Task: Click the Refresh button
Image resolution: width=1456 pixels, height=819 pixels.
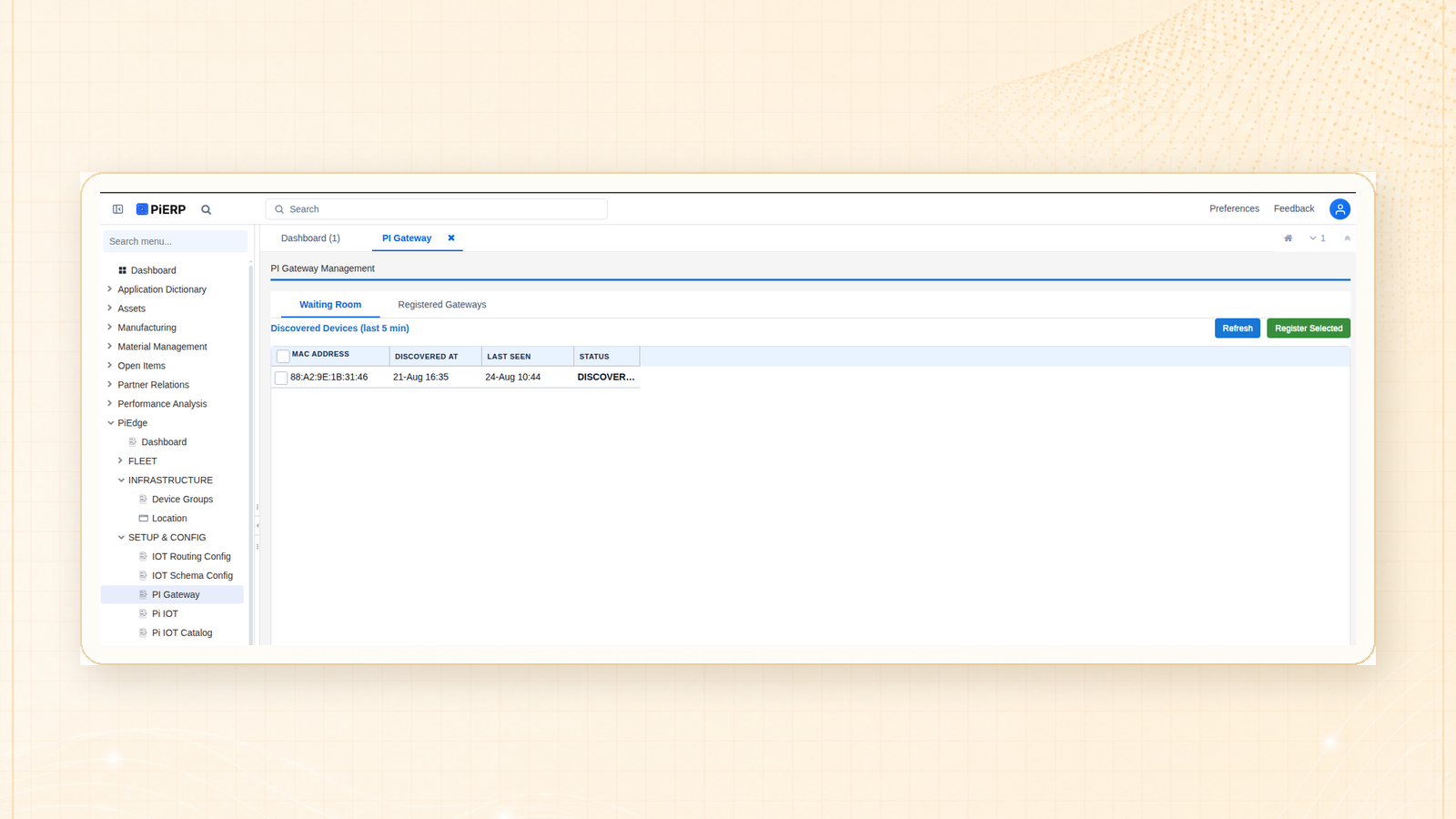Action: 1238,329
